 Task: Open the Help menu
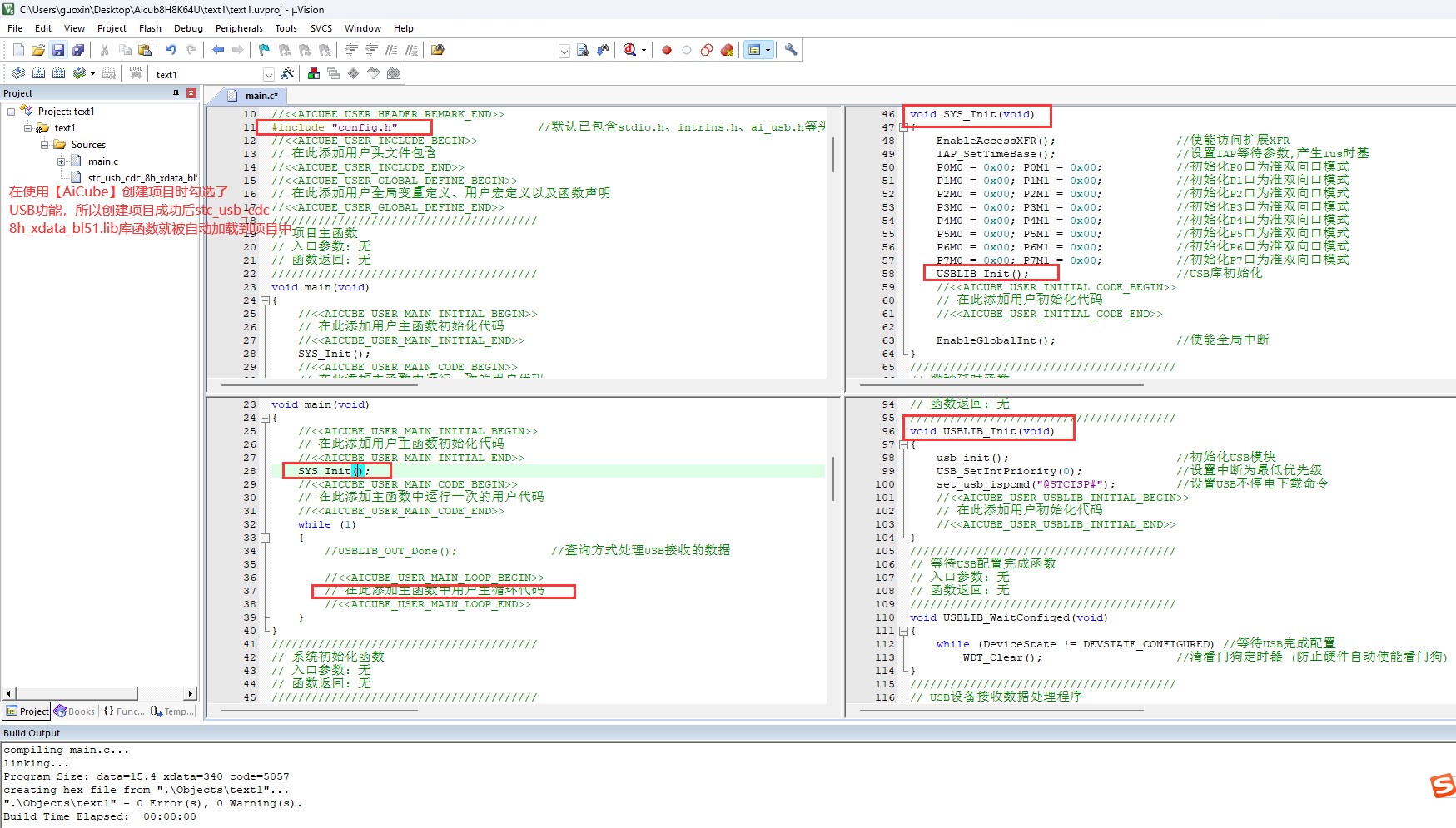pos(403,28)
